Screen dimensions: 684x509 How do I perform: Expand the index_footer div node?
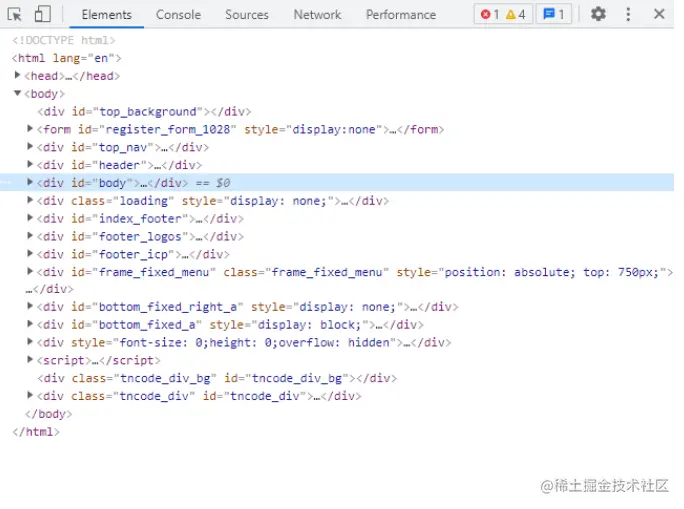30,218
